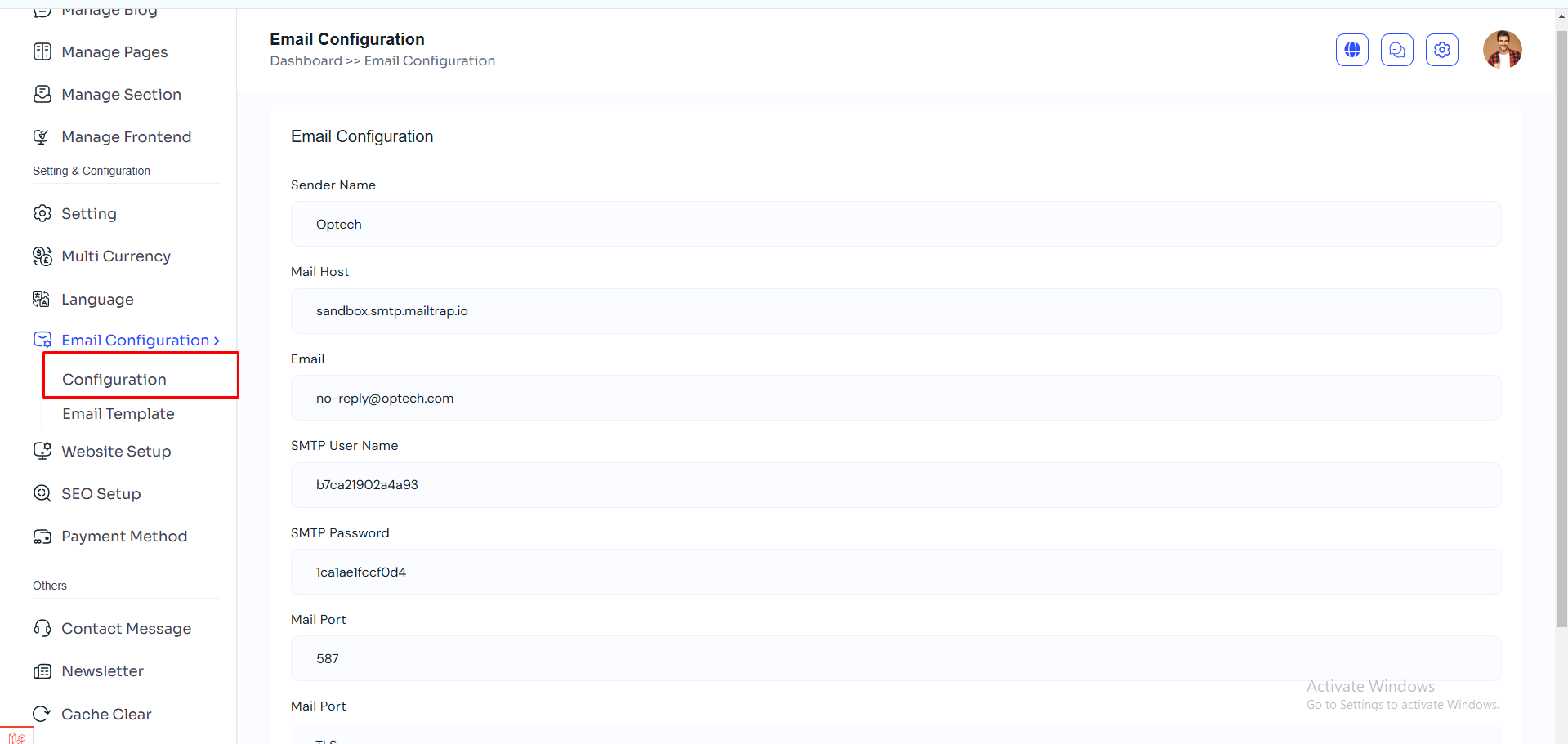
Task: Click the Cache Clear refresh icon
Action: (42, 714)
